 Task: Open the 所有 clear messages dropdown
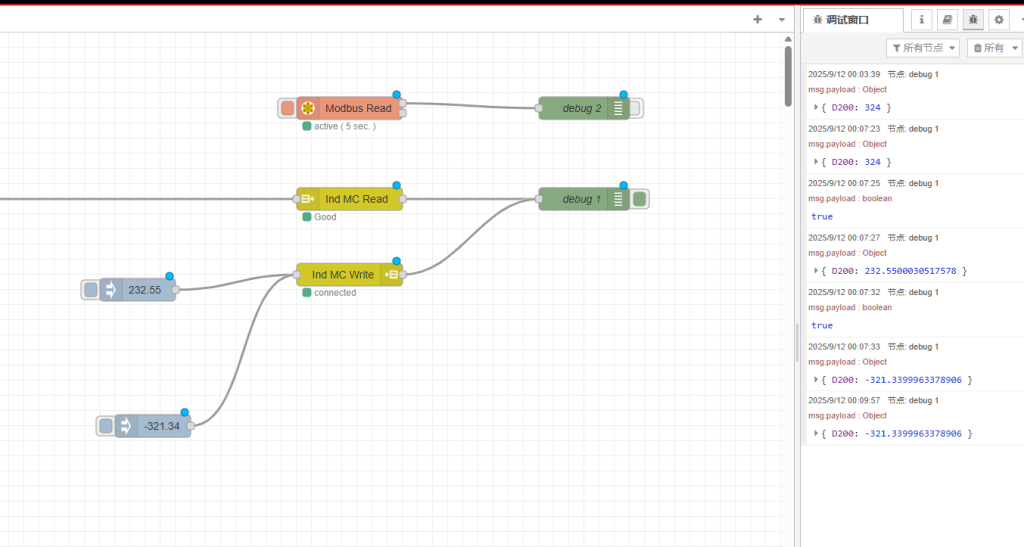[994, 48]
